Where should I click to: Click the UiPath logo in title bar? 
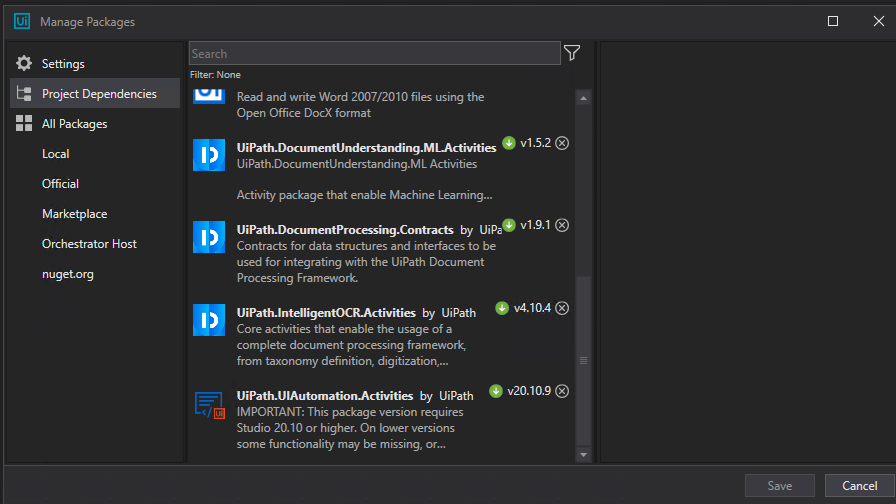(x=22, y=22)
